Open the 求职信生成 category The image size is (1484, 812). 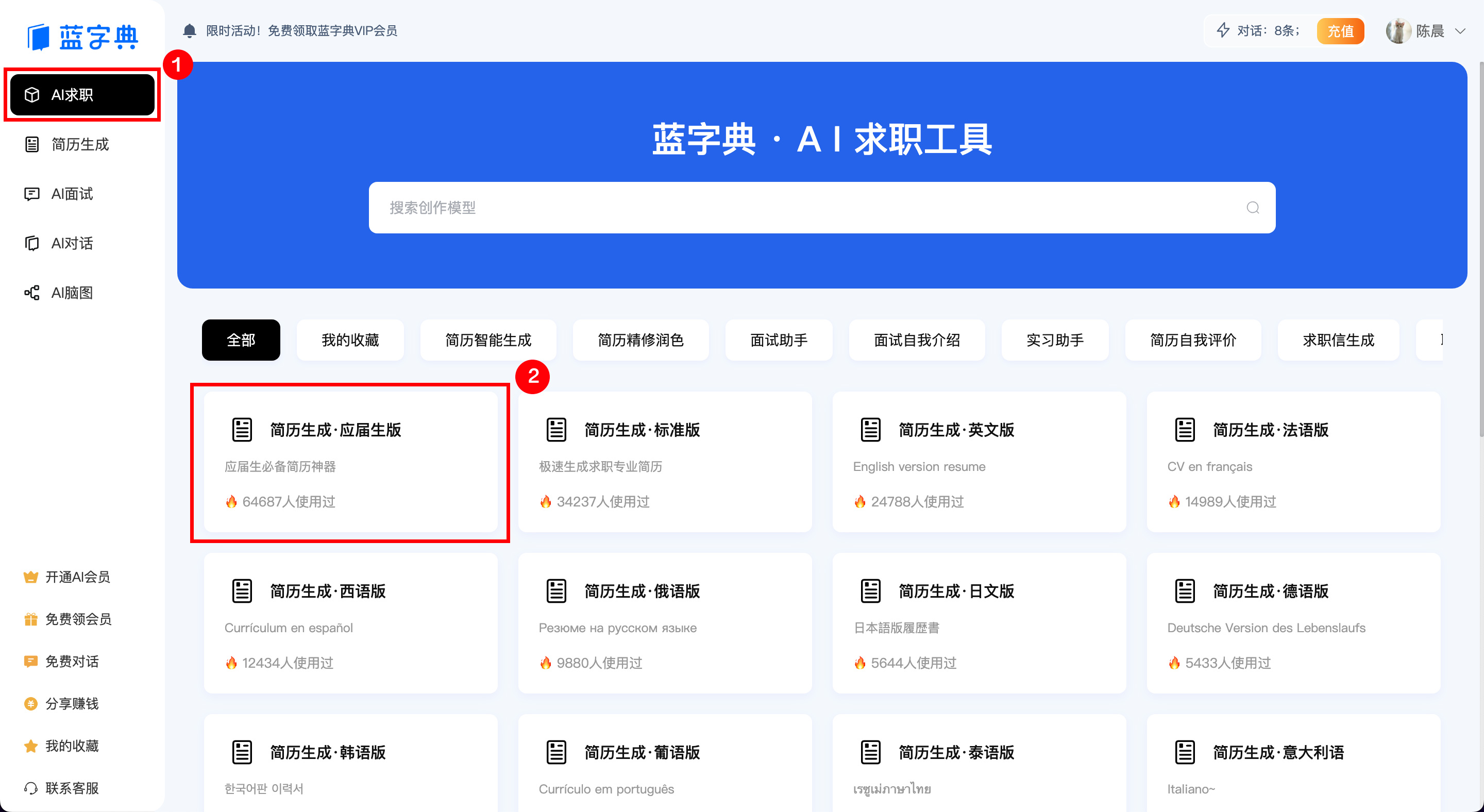pyautogui.click(x=1338, y=340)
